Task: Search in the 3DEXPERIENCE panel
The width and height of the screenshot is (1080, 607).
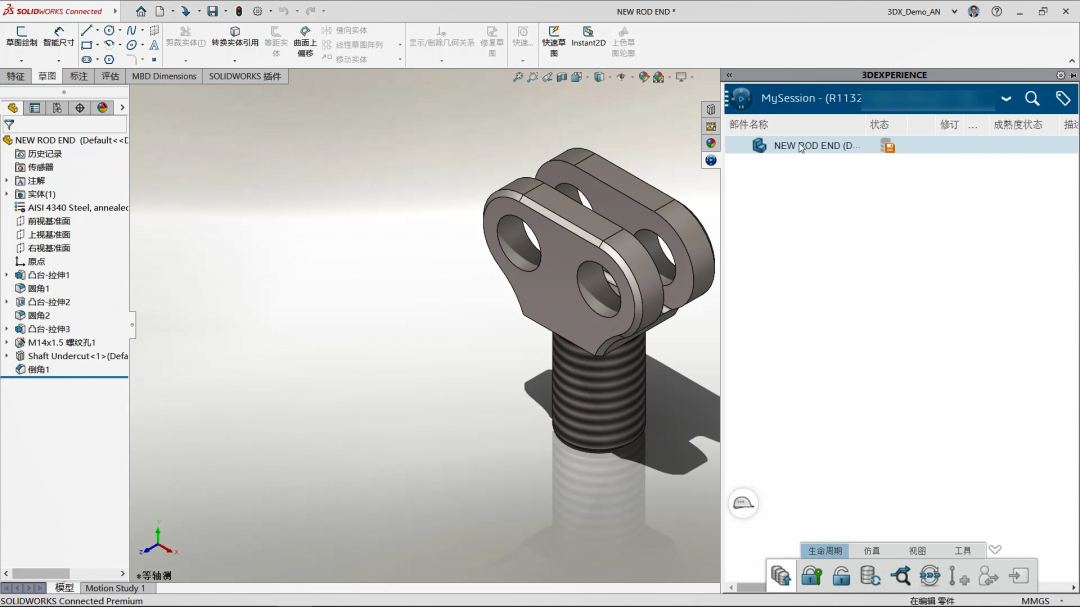Action: click(1032, 99)
